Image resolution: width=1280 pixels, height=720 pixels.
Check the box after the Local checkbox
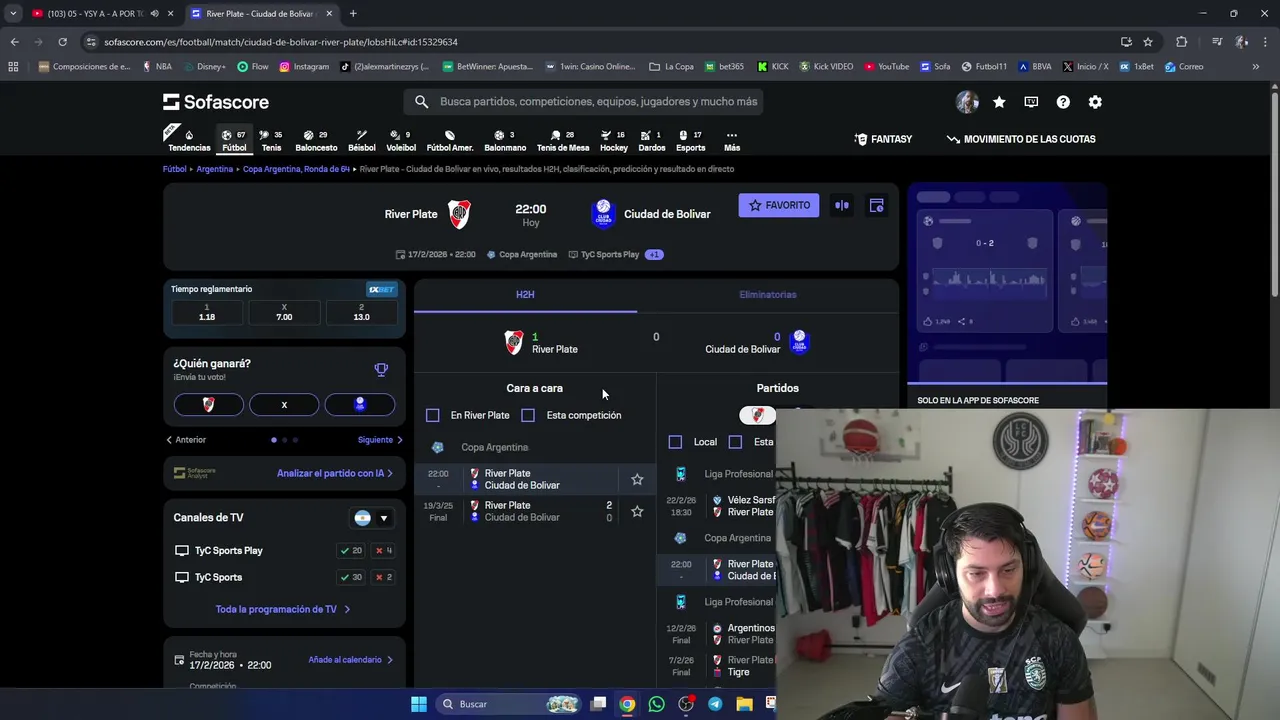[735, 442]
